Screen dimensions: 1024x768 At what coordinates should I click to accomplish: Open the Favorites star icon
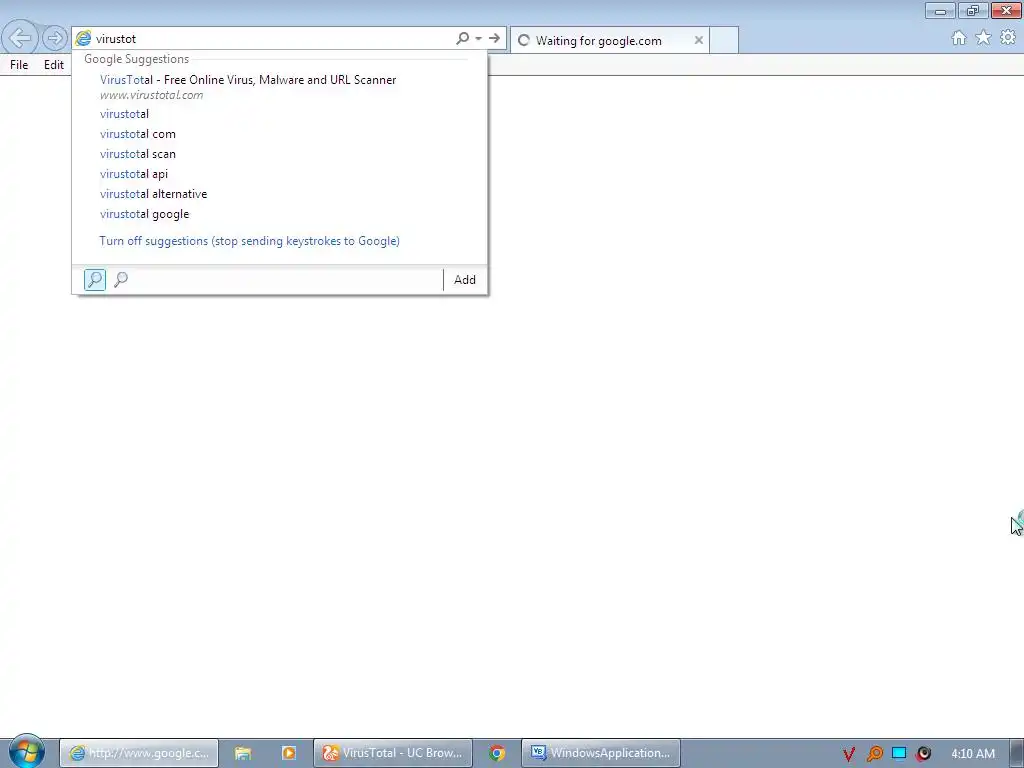pyautogui.click(x=983, y=38)
